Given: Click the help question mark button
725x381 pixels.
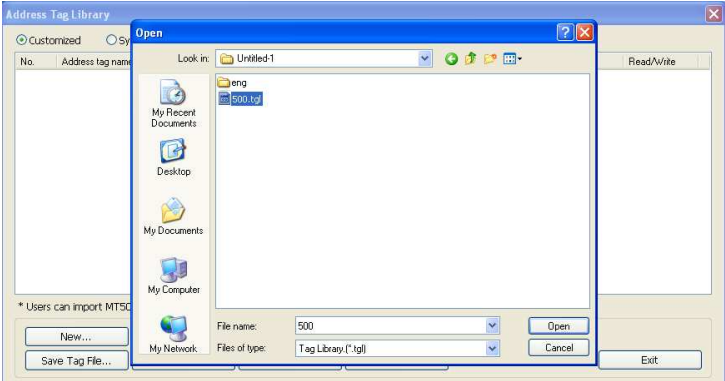Looking at the screenshot, I should click(x=565, y=33).
